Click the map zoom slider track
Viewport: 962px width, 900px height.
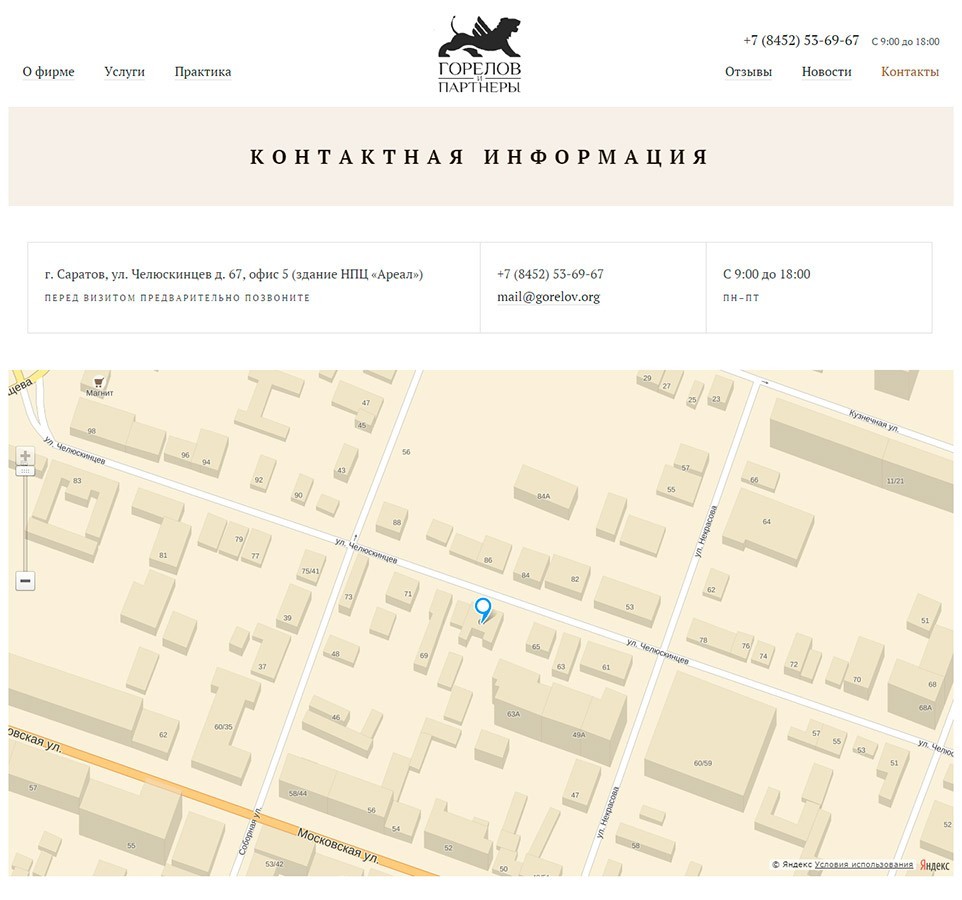(x=25, y=520)
